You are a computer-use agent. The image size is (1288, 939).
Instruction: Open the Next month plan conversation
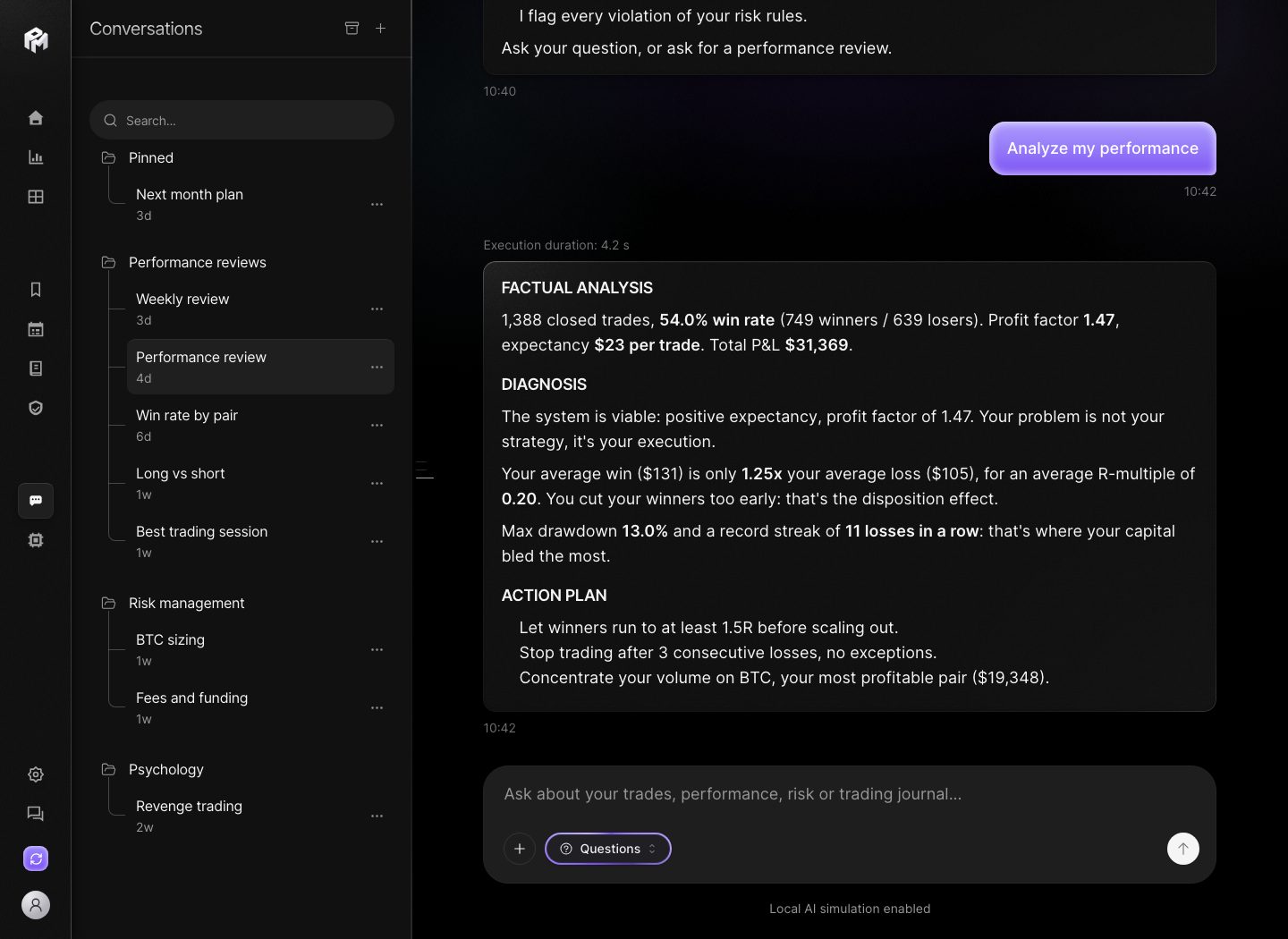[260, 204]
